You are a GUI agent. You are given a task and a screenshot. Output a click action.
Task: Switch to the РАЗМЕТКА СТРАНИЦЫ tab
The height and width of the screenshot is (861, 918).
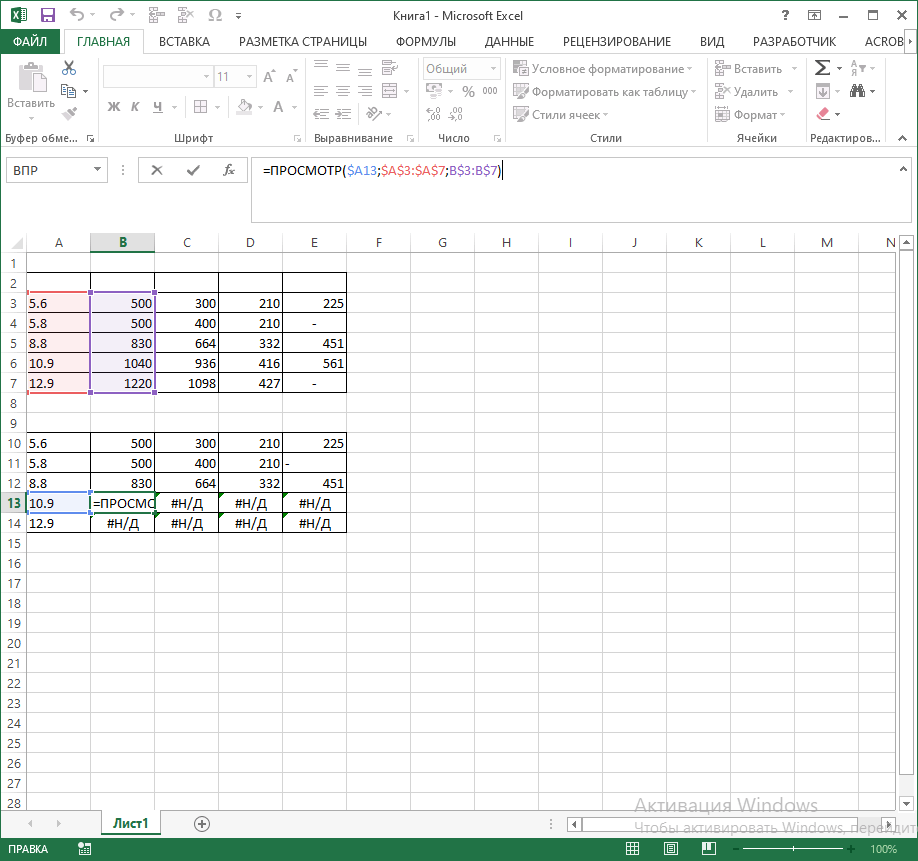point(303,42)
